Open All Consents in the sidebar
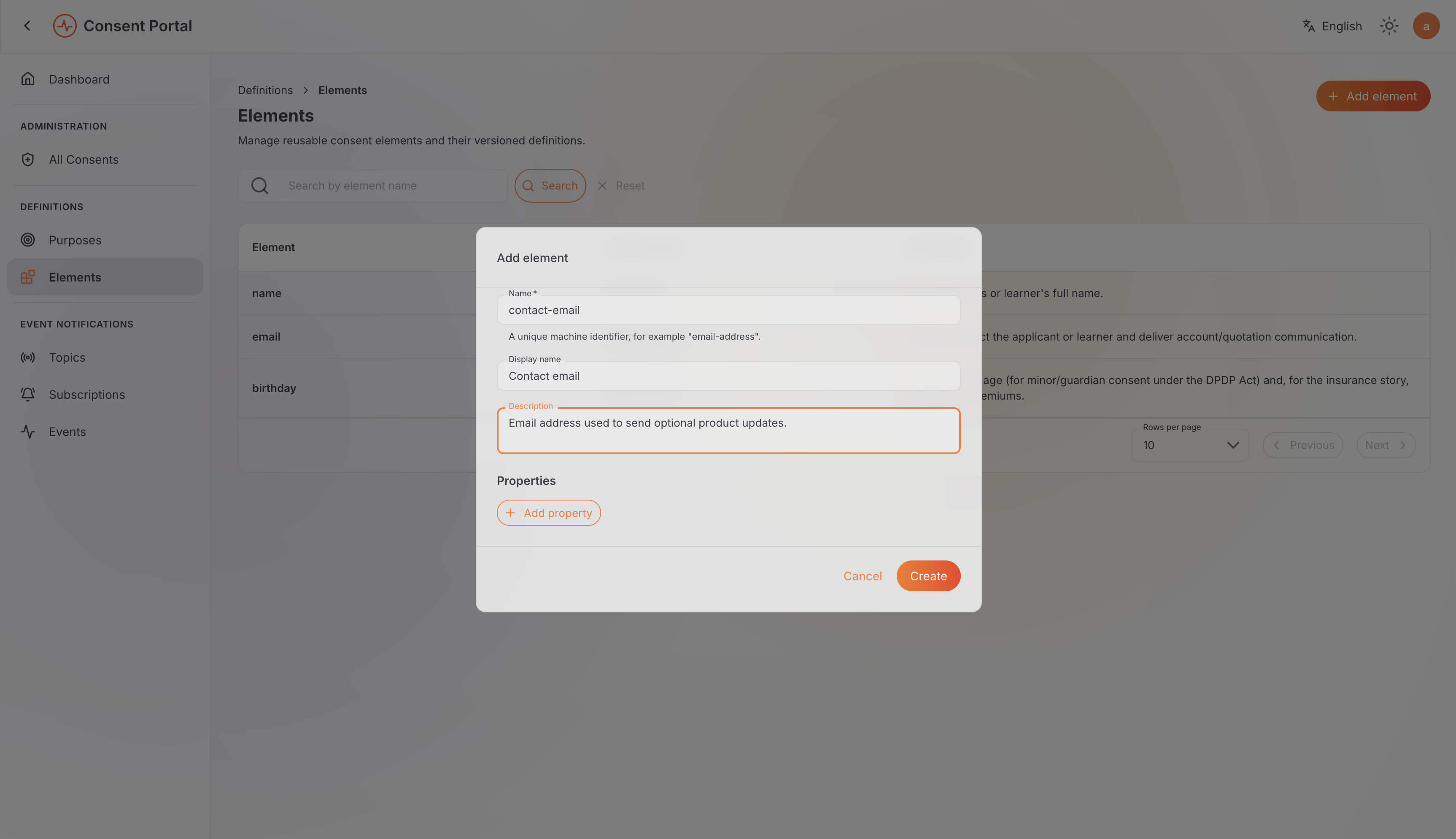This screenshot has height=839, width=1456. (x=105, y=160)
